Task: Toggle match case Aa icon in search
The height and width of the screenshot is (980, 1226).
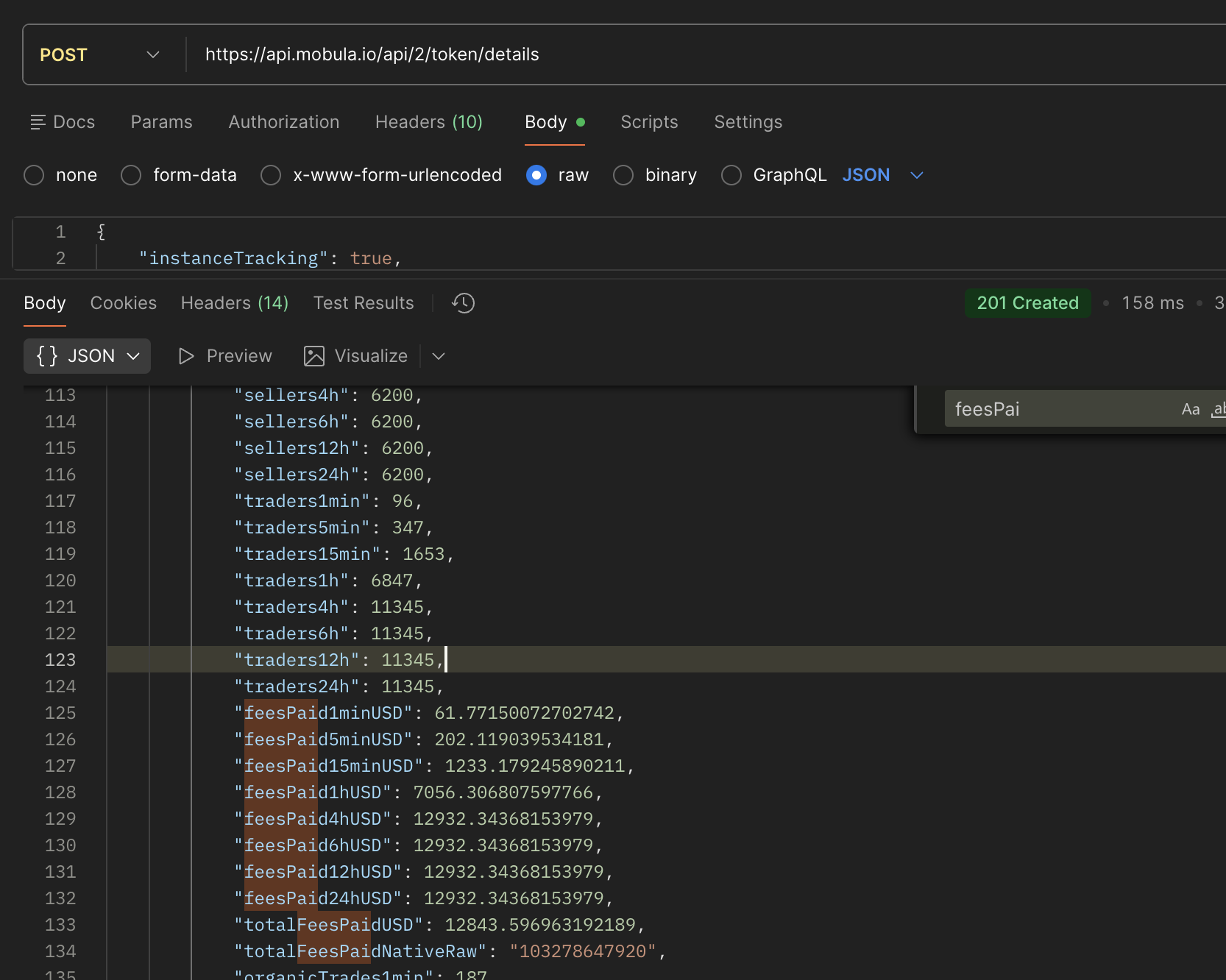Action: pyautogui.click(x=1191, y=409)
